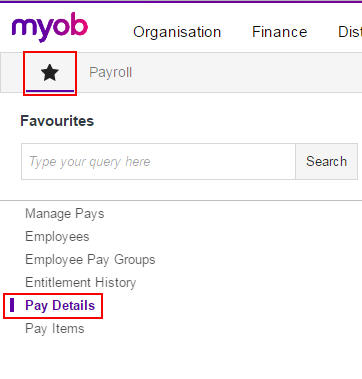362x379 pixels.
Task: Open the partially visible Dist menu
Action: [x=350, y=32]
